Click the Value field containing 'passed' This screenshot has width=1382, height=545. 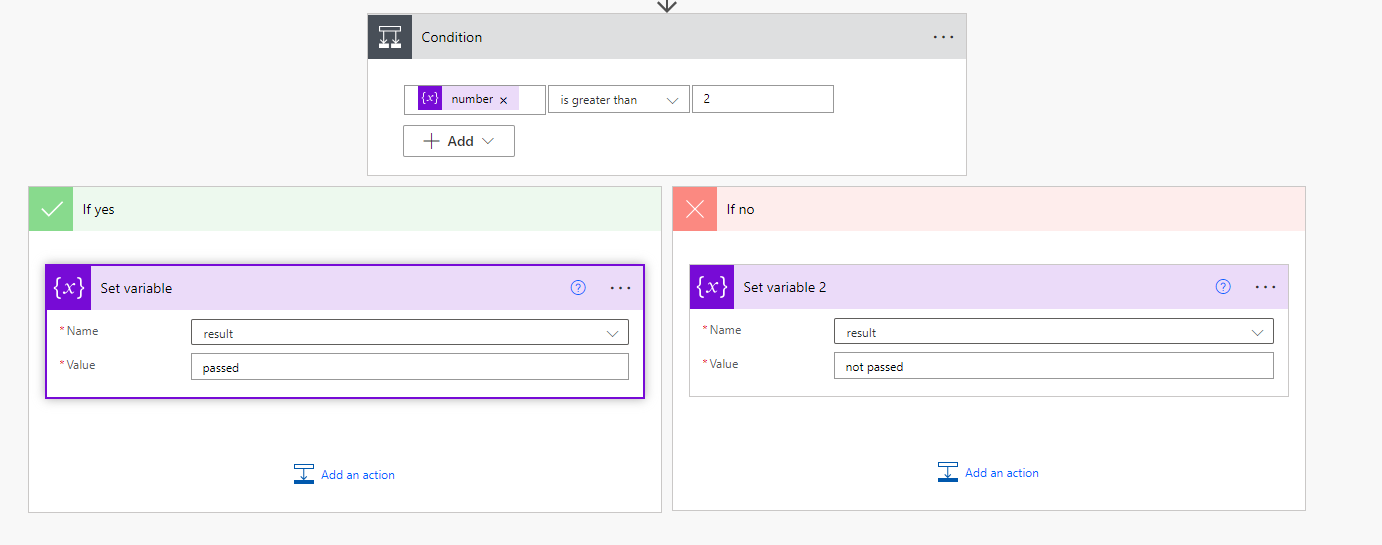[409, 367]
